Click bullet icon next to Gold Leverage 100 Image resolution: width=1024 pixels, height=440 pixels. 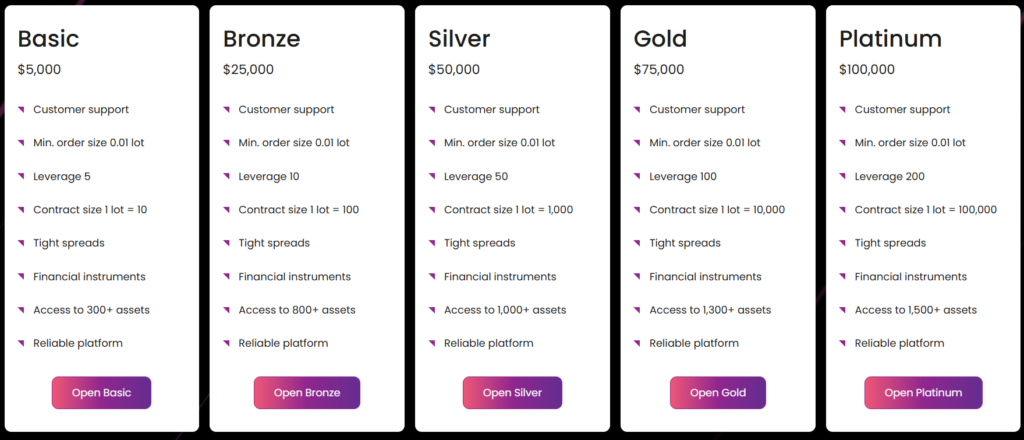coord(638,177)
